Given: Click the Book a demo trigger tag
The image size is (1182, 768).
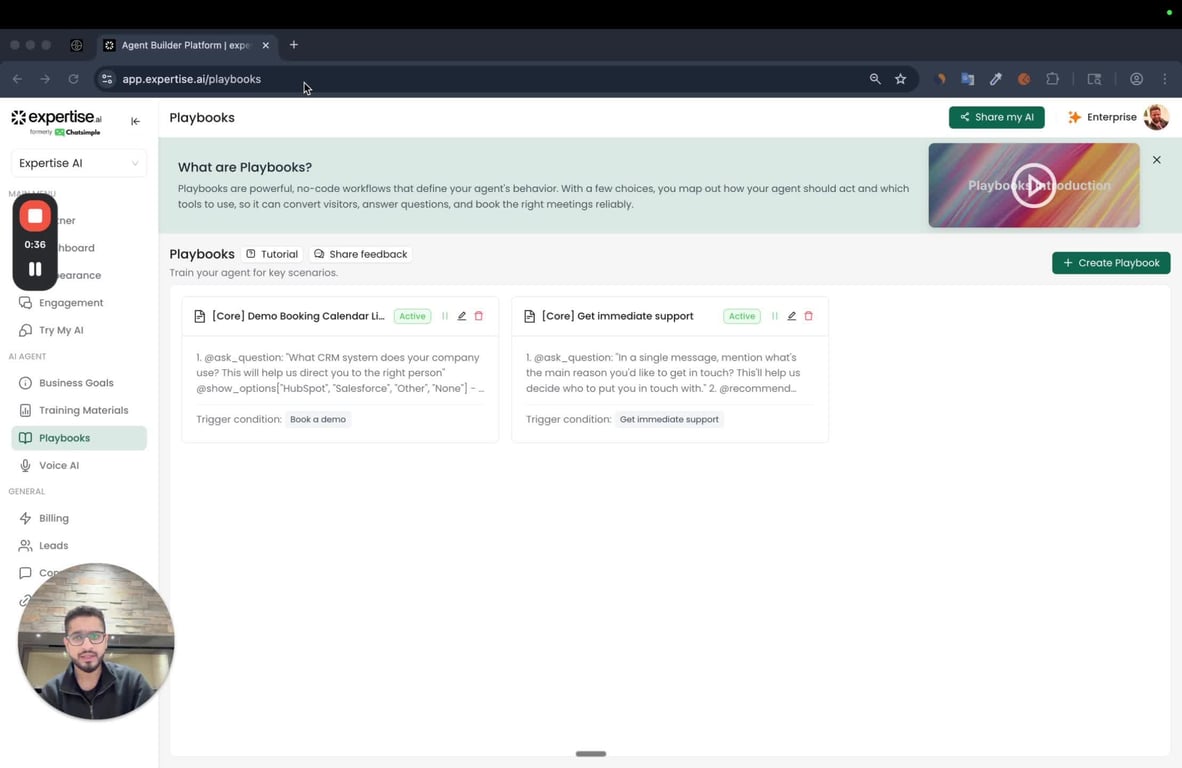Looking at the screenshot, I should tap(317, 419).
